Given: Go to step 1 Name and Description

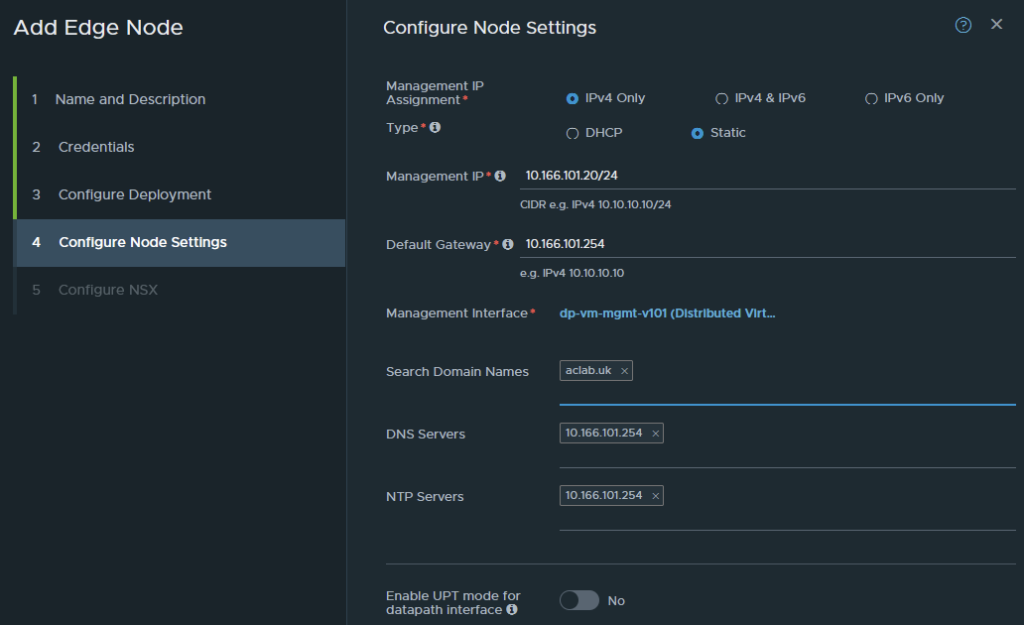Looking at the screenshot, I should [130, 99].
